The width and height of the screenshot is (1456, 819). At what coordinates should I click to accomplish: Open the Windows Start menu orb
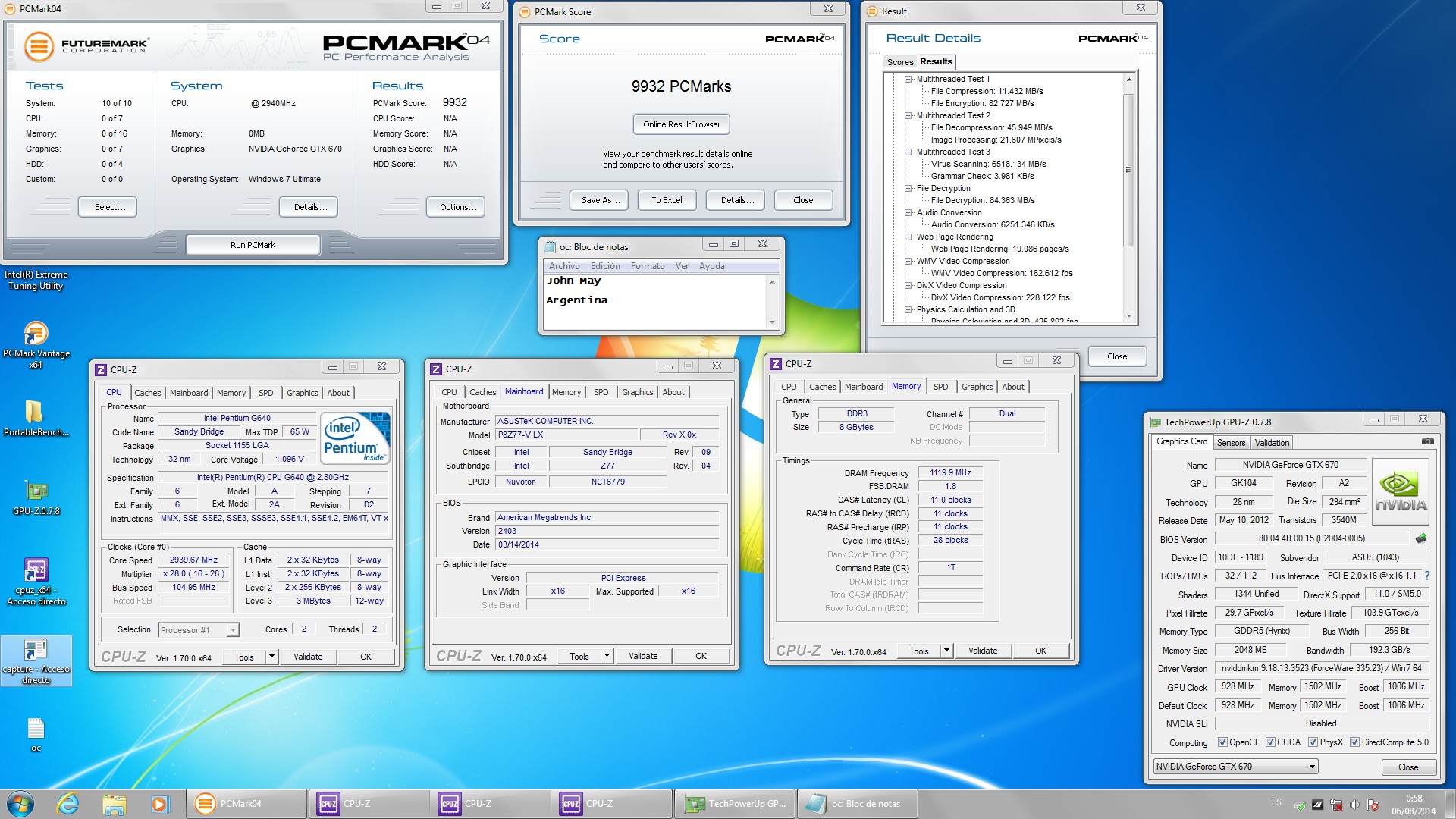20,804
